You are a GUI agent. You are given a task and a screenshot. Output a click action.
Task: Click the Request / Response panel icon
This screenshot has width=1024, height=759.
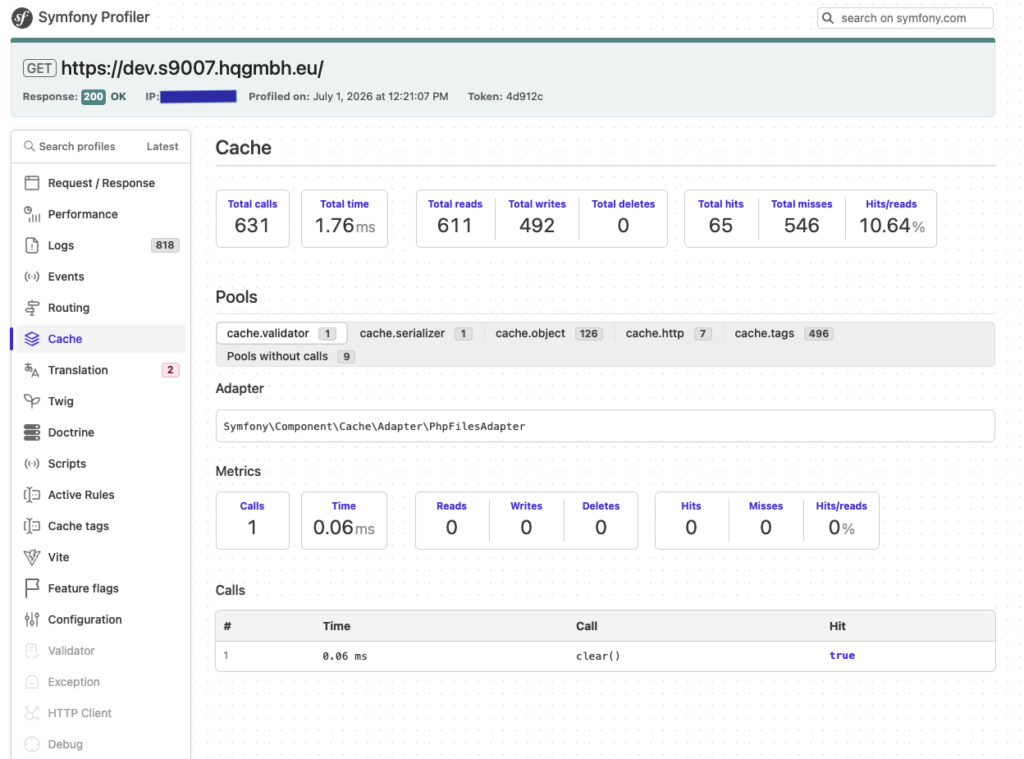point(31,183)
